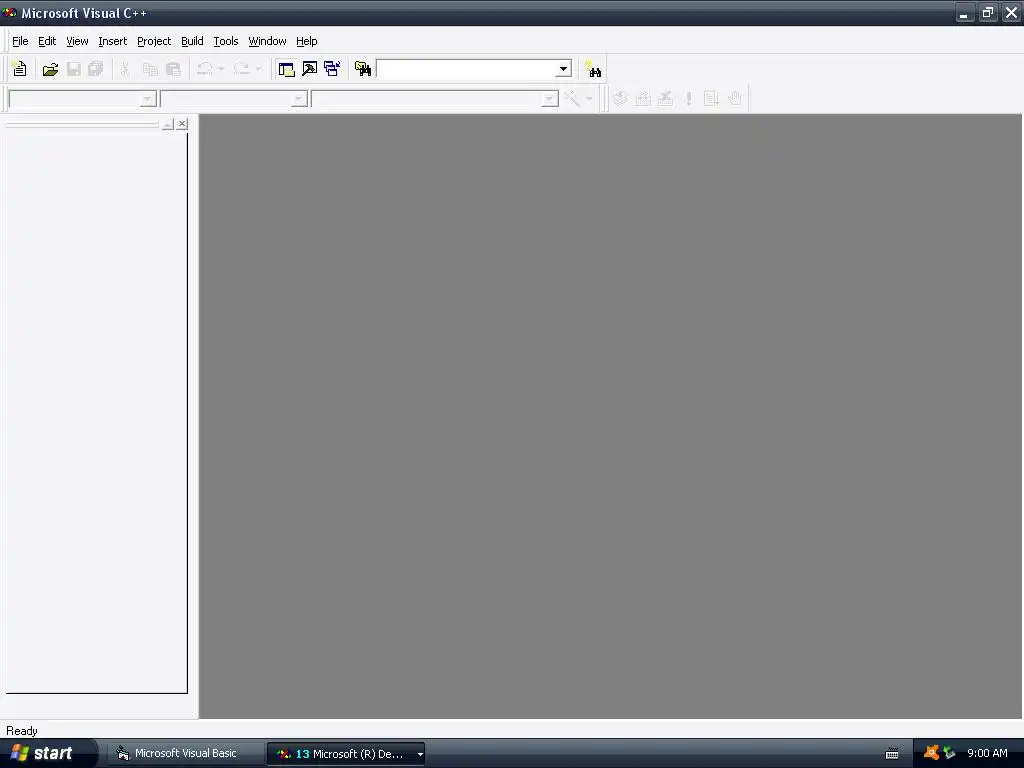The height and width of the screenshot is (768, 1024).
Task: Open the Window List icon
Action: click(x=332, y=69)
